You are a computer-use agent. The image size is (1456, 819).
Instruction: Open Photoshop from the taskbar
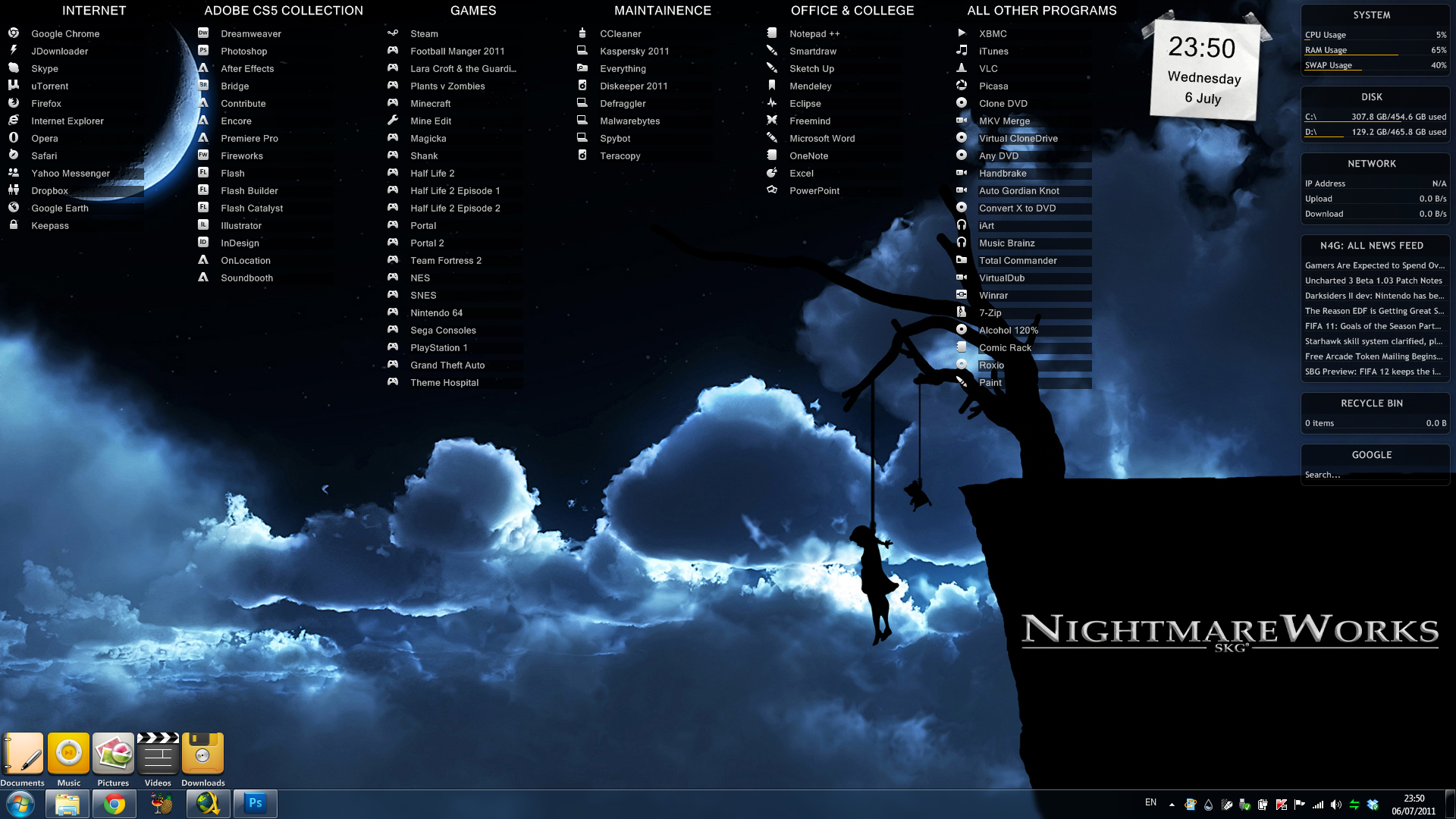coord(256,804)
